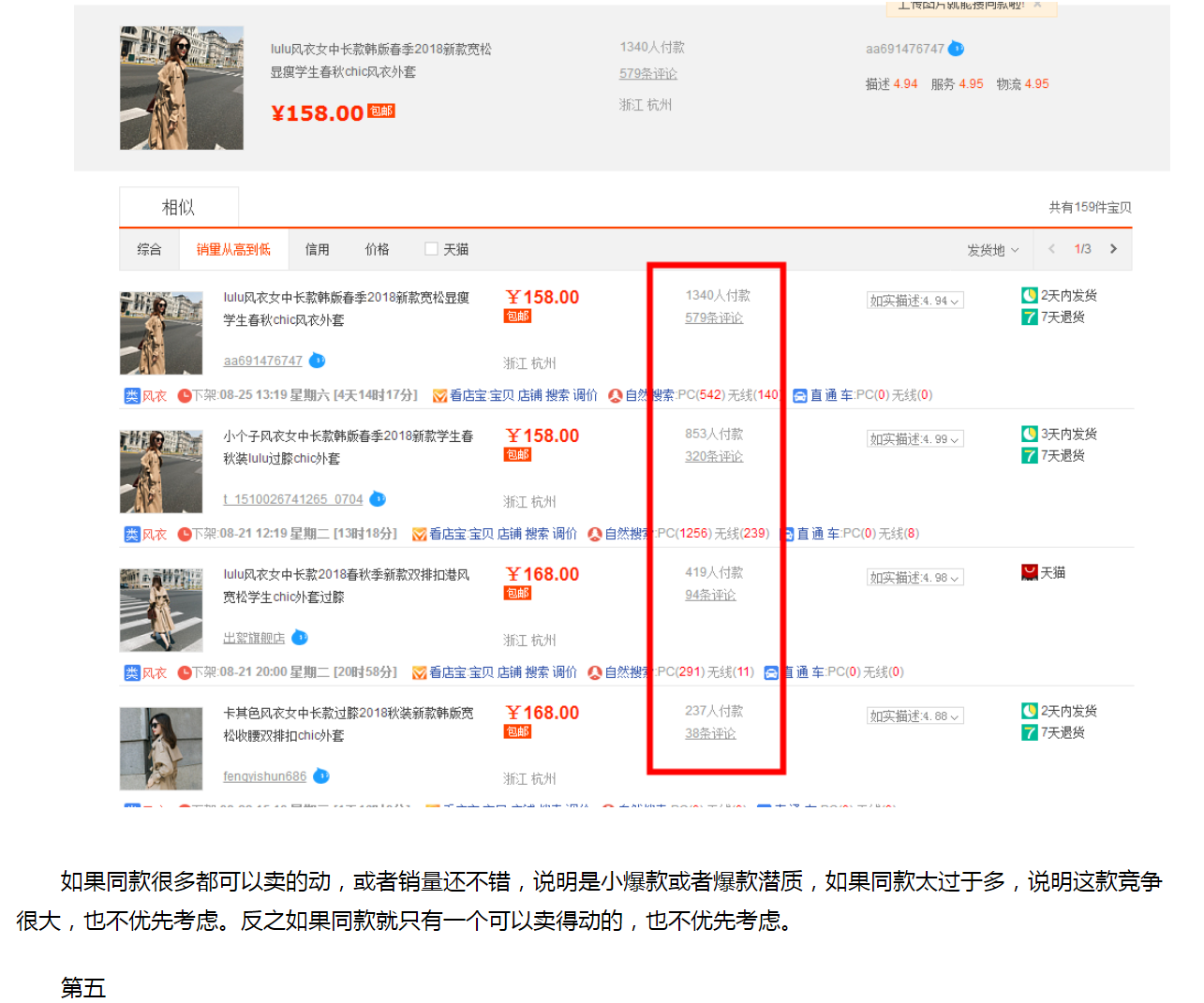Open the 小个子风衣女中长款 product title

(348, 447)
